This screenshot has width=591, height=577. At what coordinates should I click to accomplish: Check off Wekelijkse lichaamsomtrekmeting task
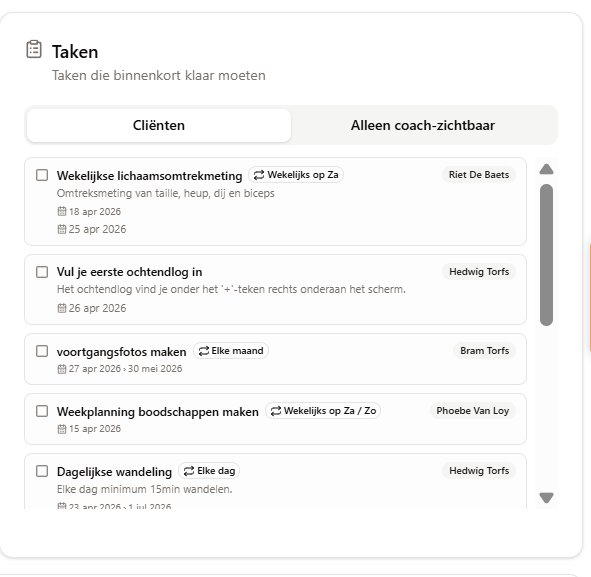(42, 175)
